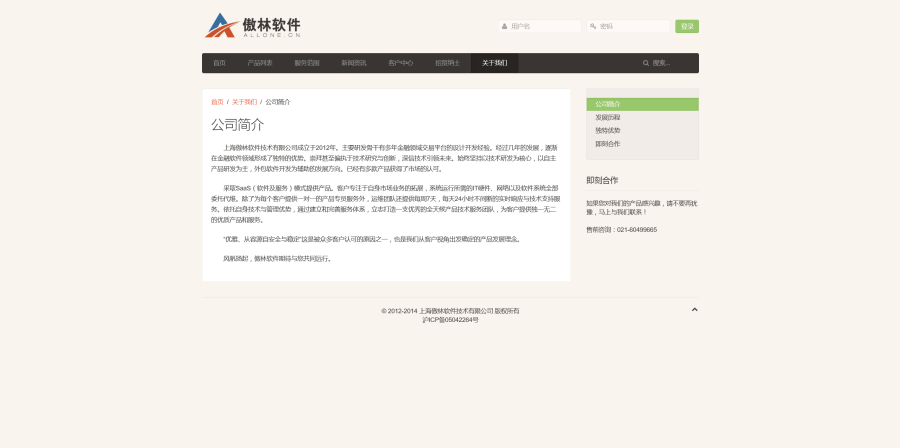This screenshot has width=900, height=448.
Task: Focus the 密码 password input
Action: [x=628, y=26]
